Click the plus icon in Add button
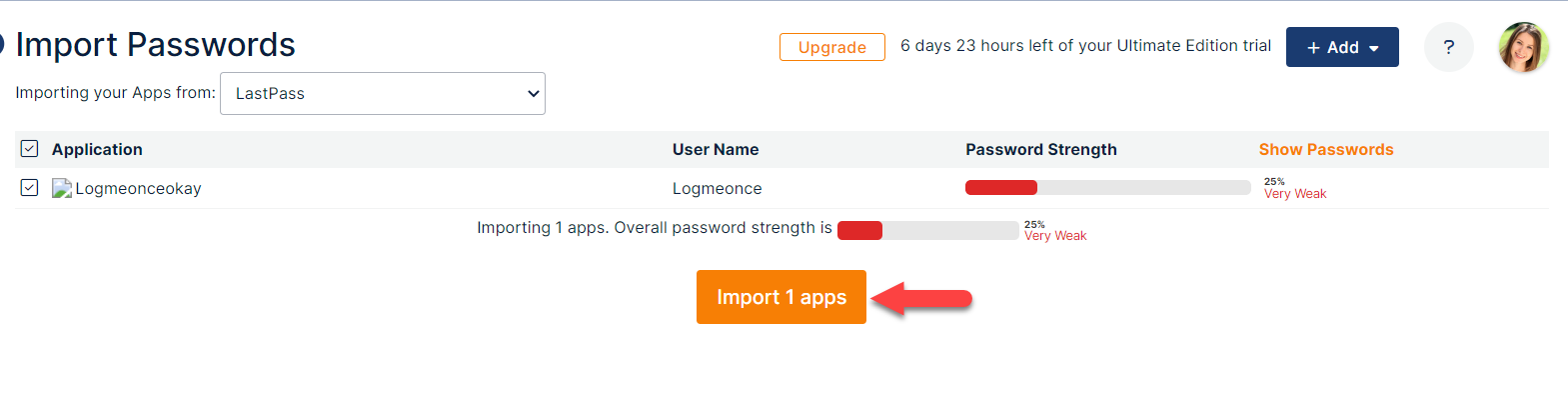 (x=1313, y=48)
